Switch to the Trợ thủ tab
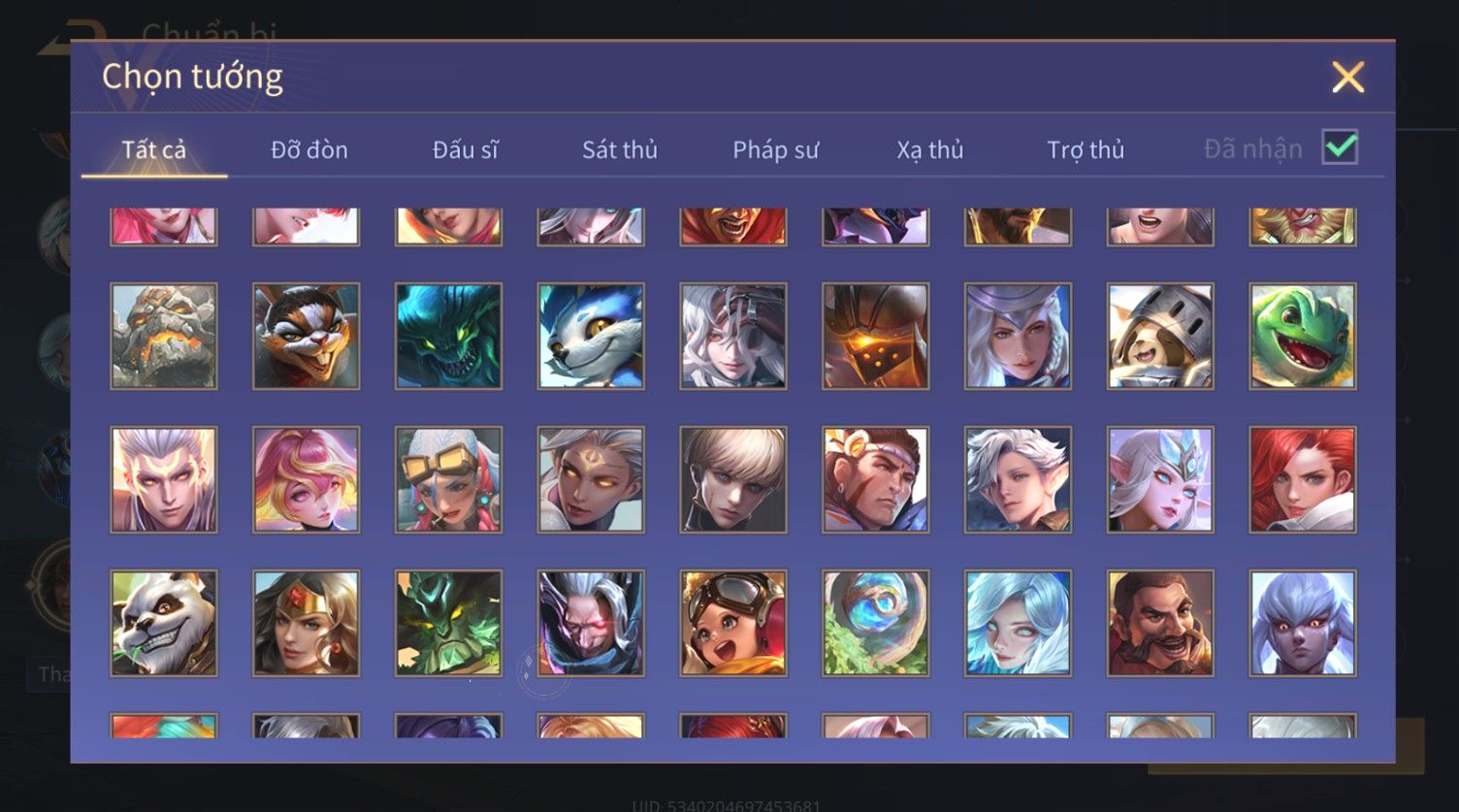The width and height of the screenshot is (1459, 812). click(1086, 149)
